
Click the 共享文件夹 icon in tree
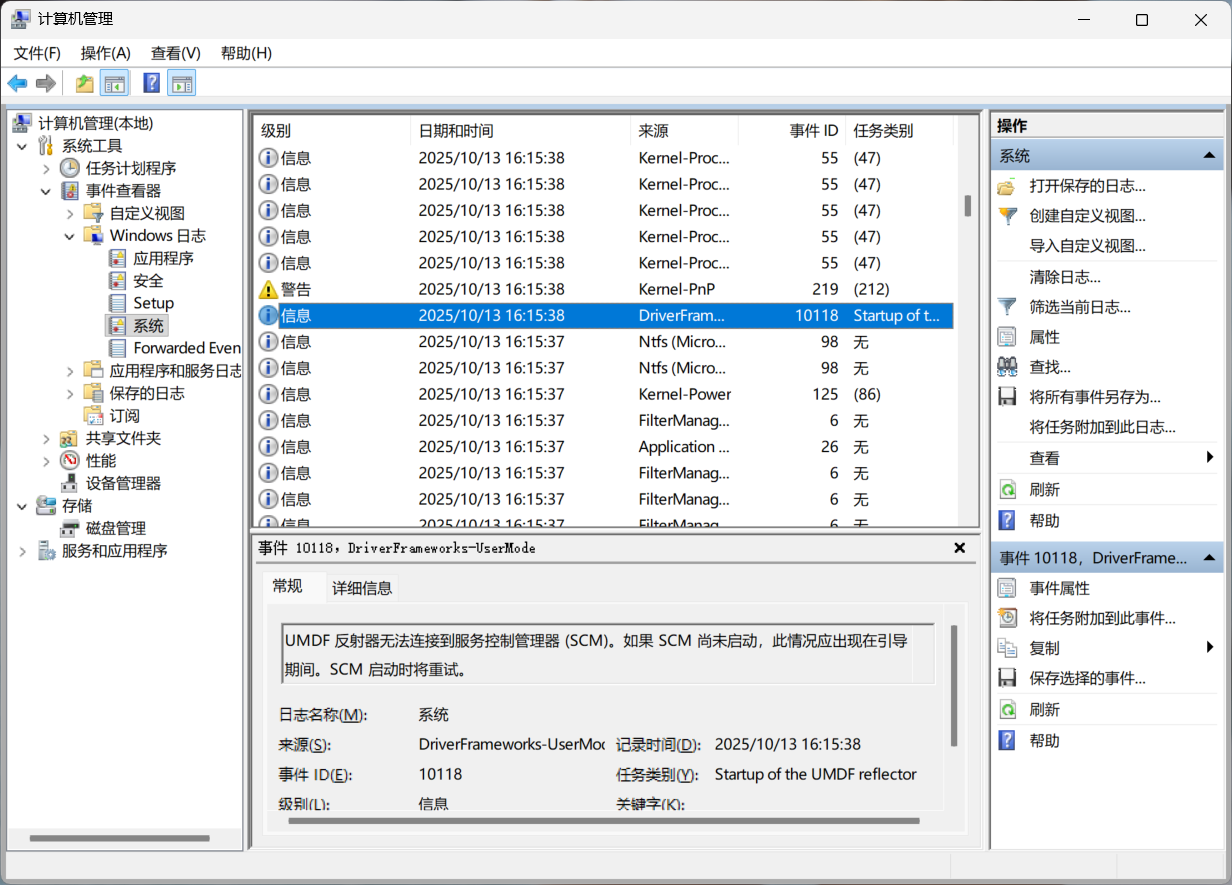pos(70,438)
